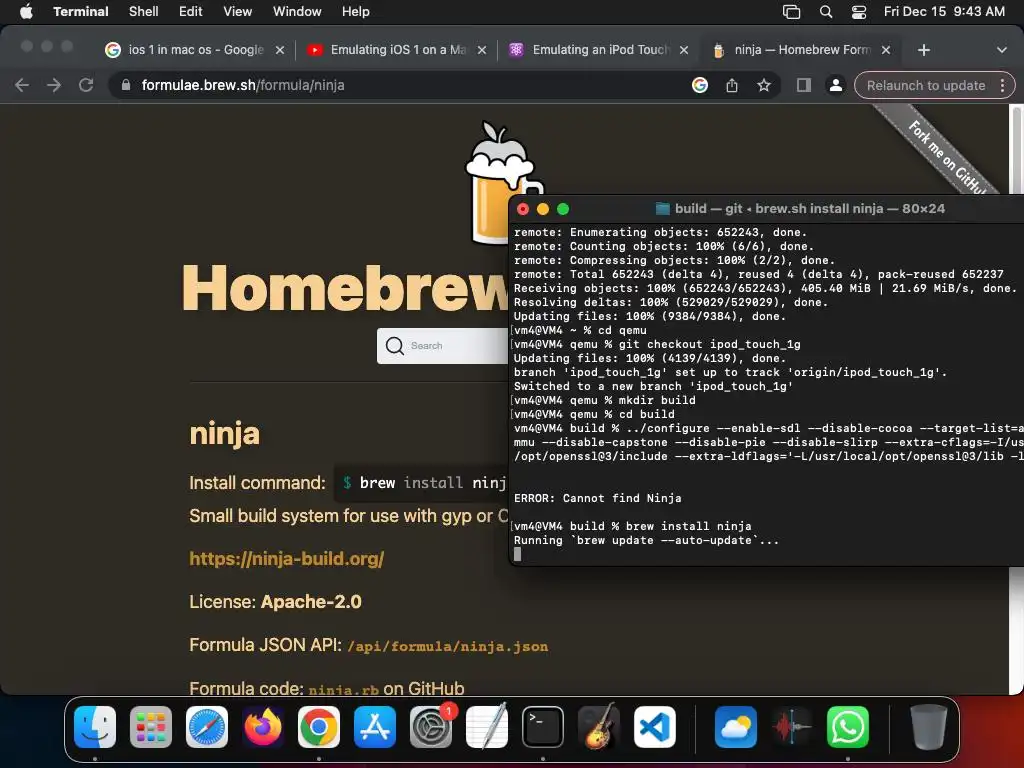1024x768 pixels.
Task: Click the folder icon in Terminal title
Action: (x=662, y=209)
